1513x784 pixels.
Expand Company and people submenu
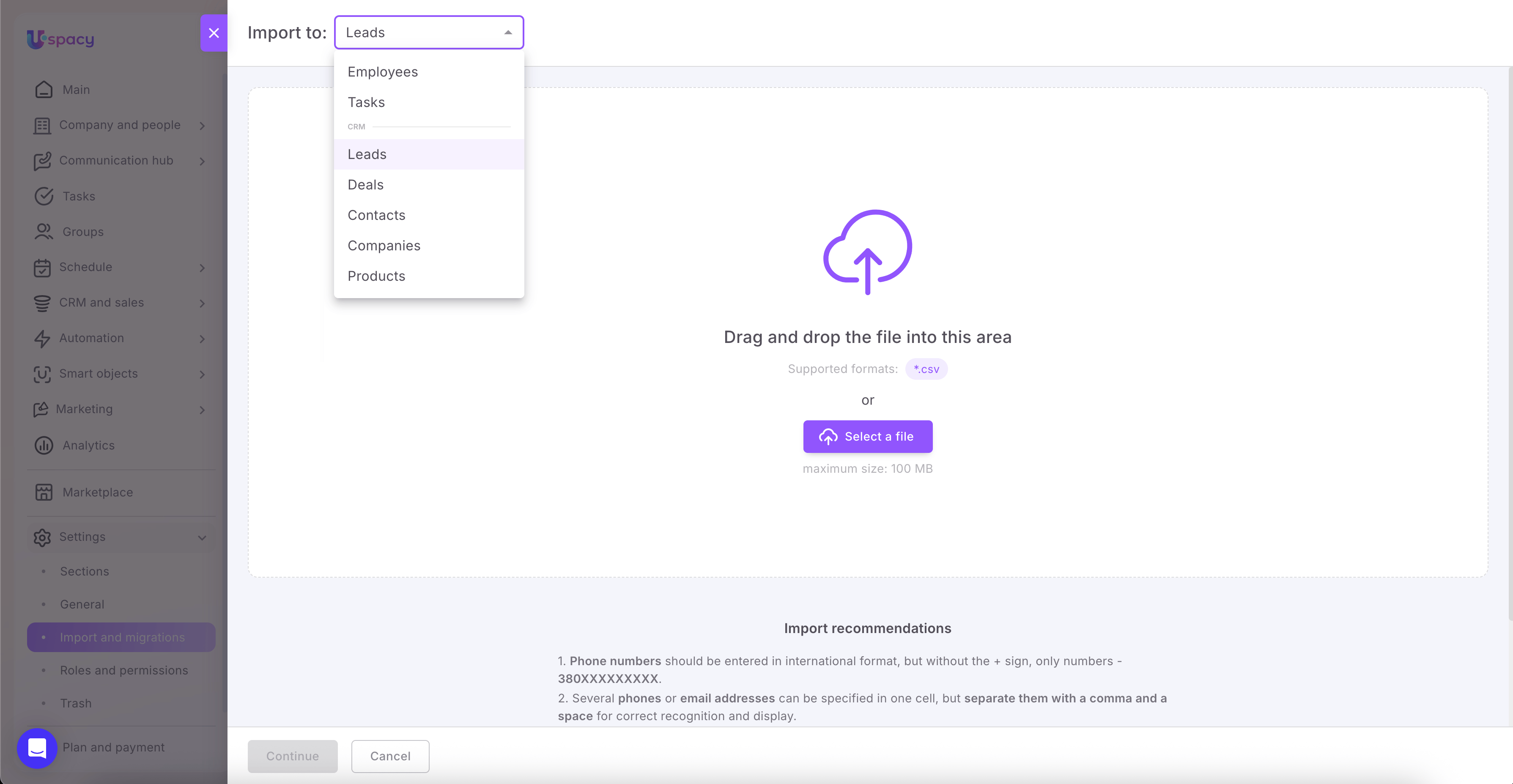coord(202,126)
